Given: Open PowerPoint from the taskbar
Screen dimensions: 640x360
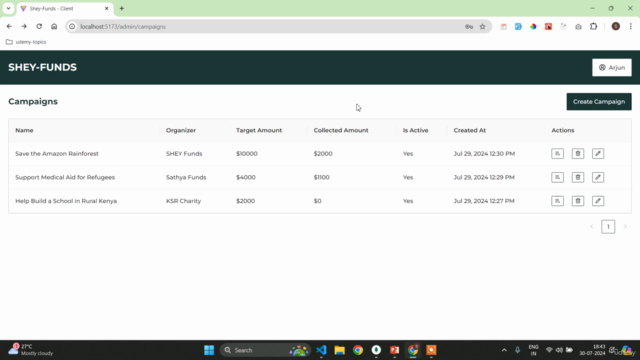Looking at the screenshot, I should [x=394, y=350].
